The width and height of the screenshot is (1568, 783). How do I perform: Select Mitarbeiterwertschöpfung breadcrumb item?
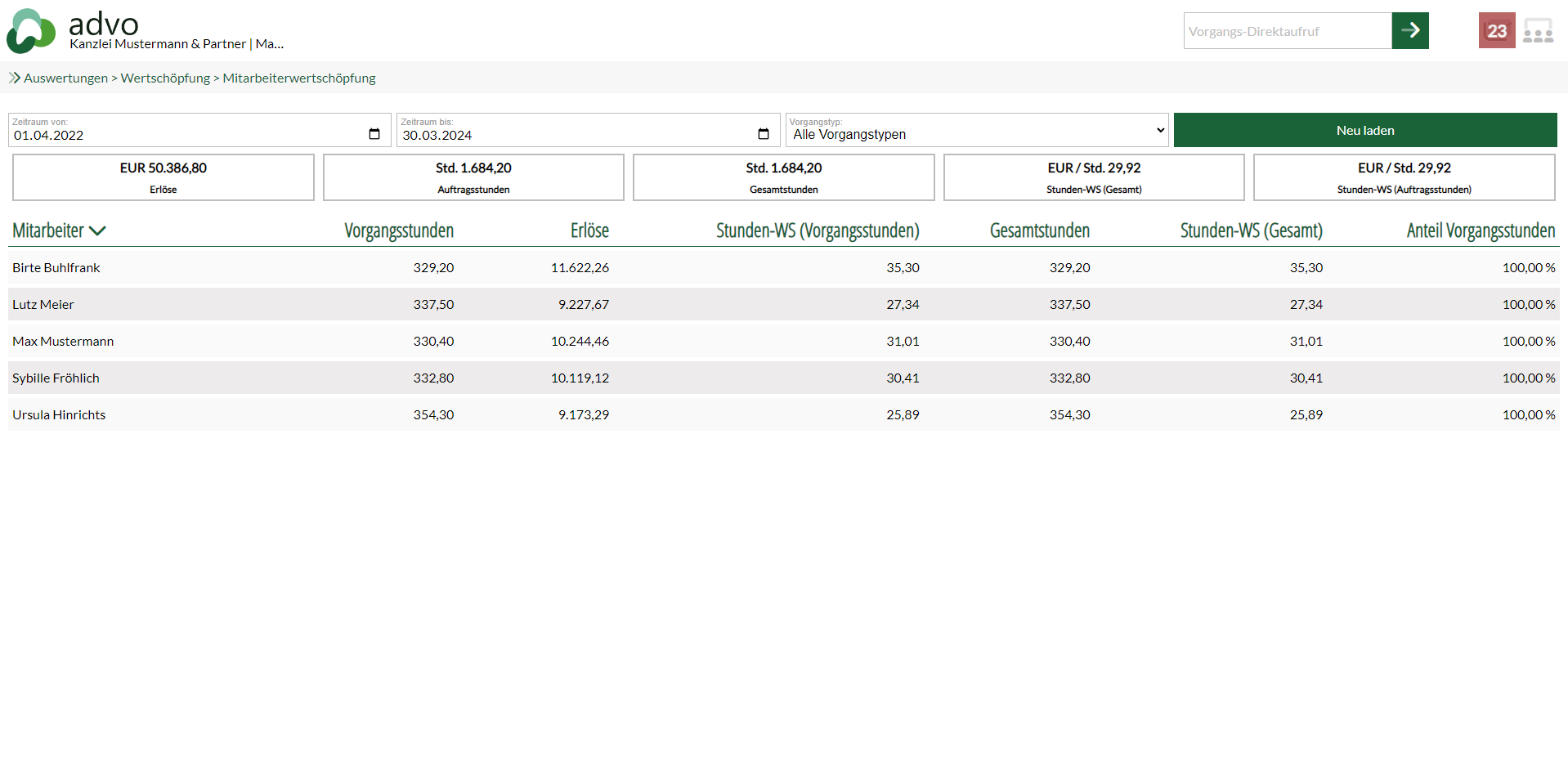299,78
